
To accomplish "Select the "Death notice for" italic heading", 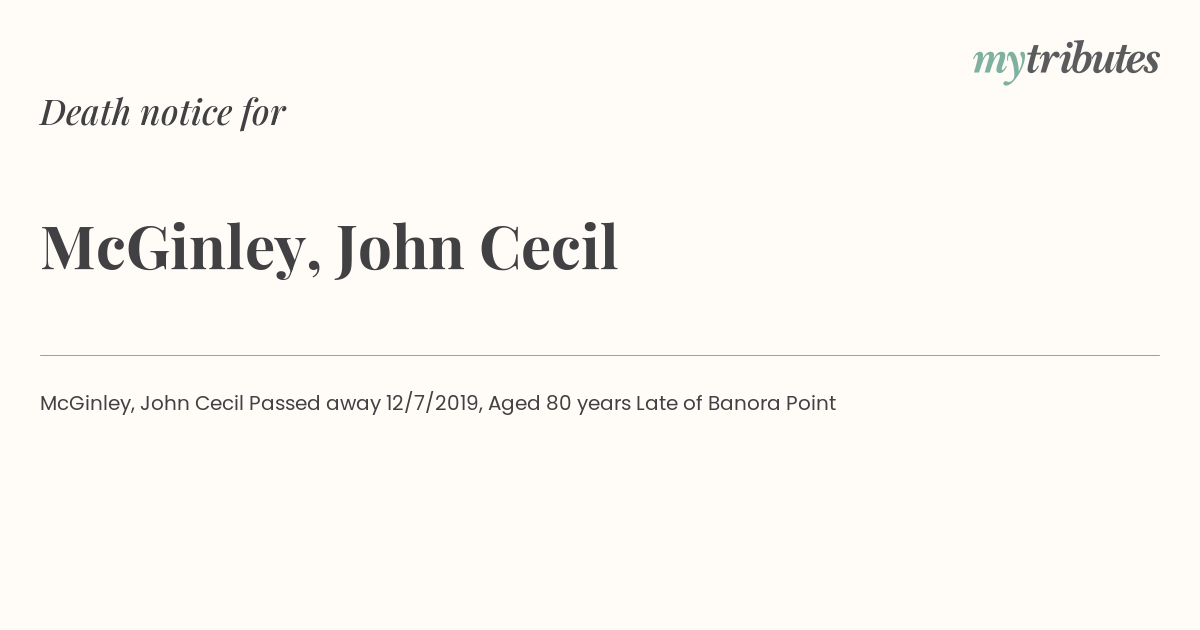I will click(x=163, y=112).
